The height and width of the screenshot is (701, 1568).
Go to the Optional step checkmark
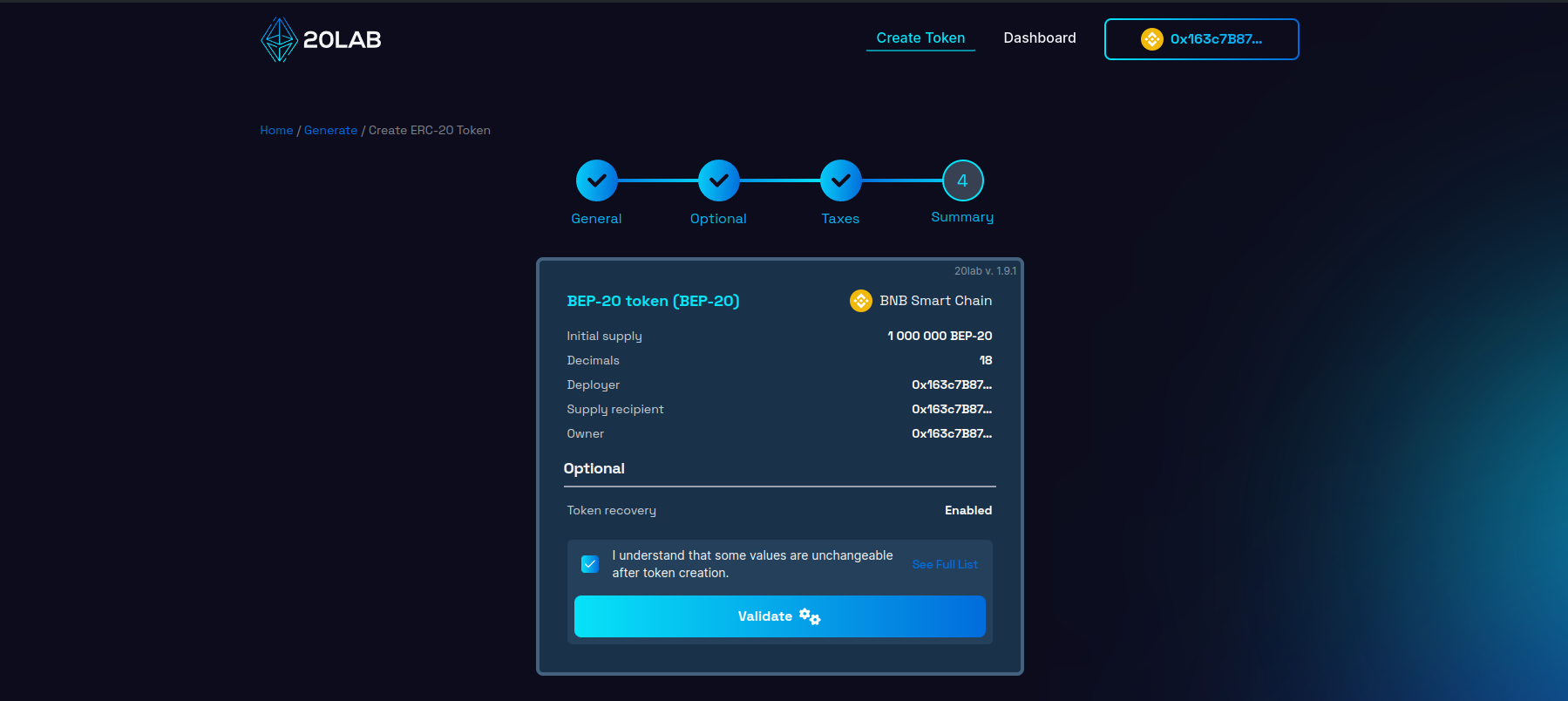click(719, 180)
